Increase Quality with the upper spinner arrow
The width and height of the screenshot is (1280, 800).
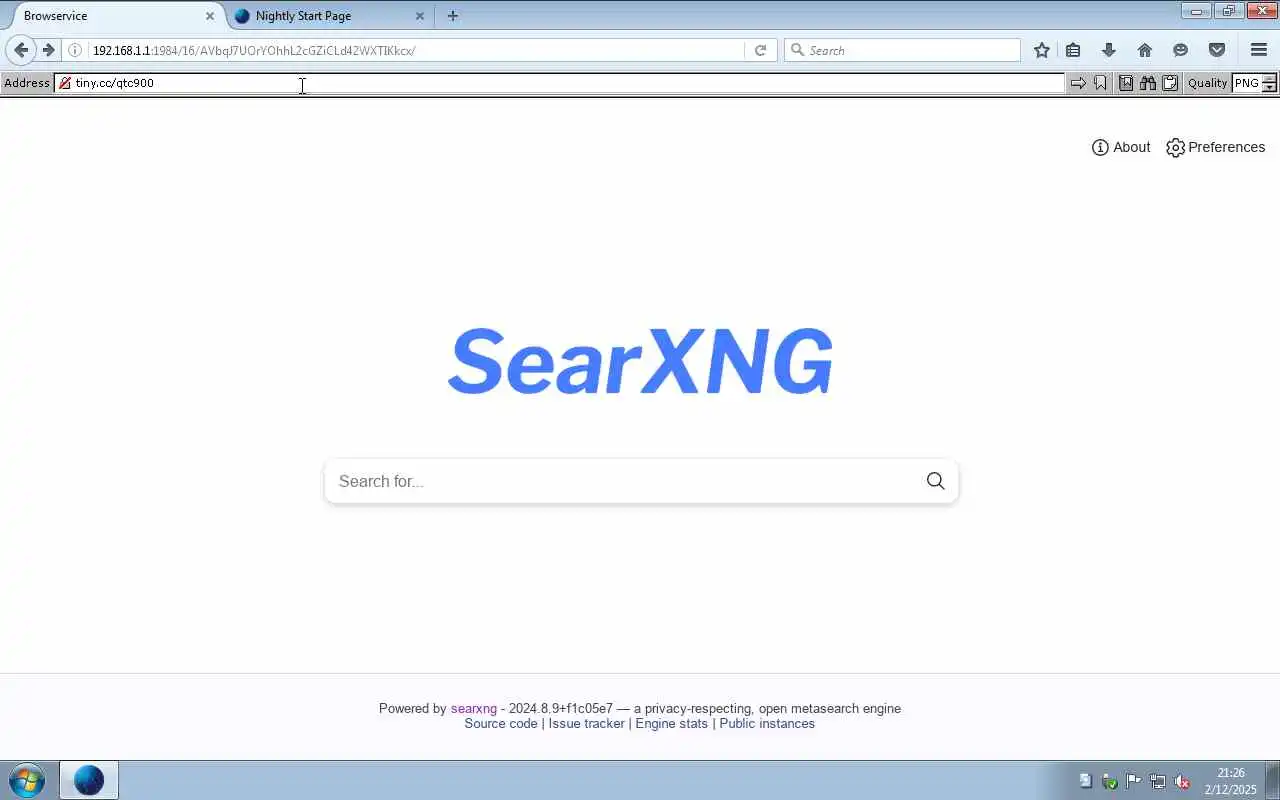click(1269, 78)
